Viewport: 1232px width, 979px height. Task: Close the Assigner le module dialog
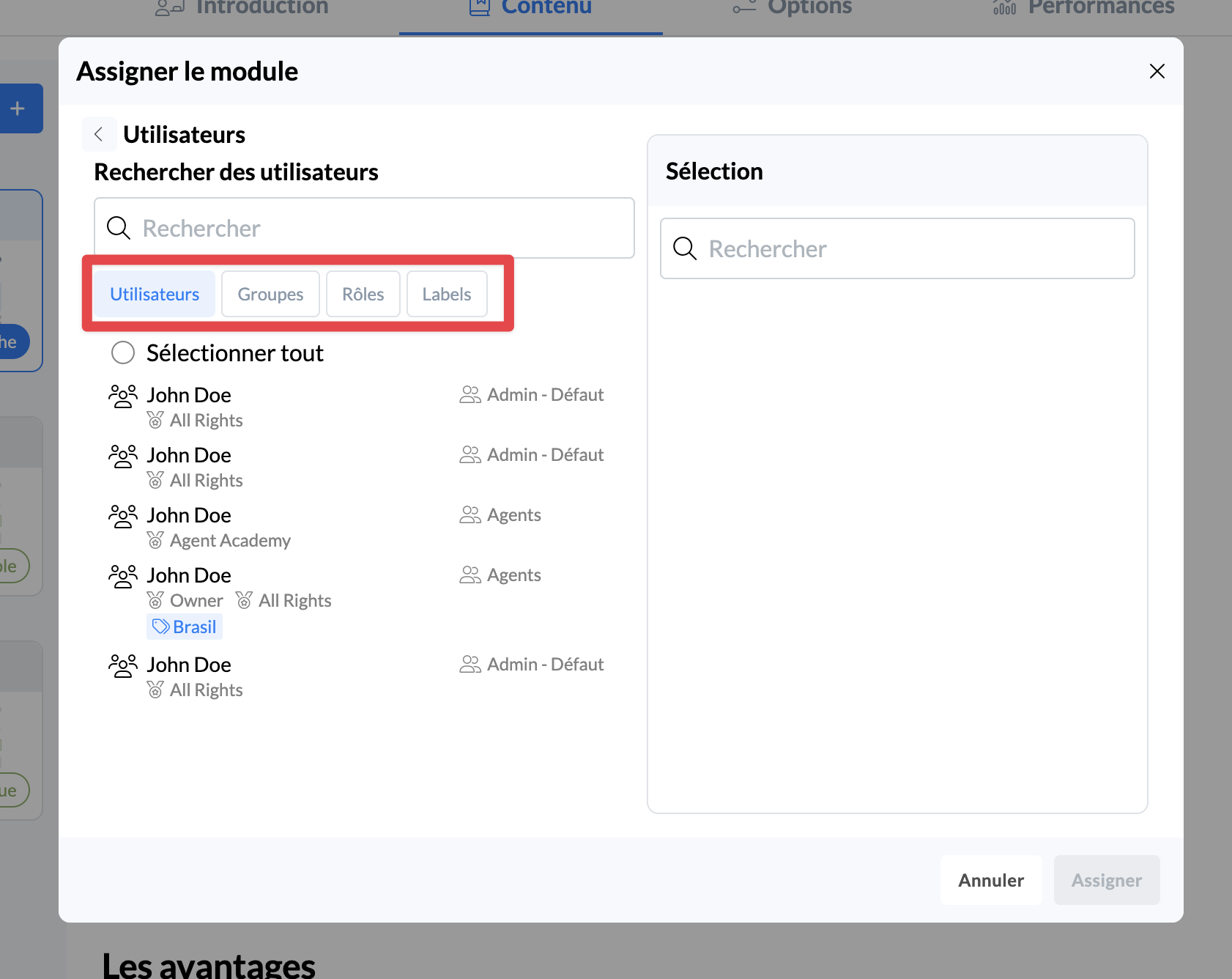pos(1157,71)
